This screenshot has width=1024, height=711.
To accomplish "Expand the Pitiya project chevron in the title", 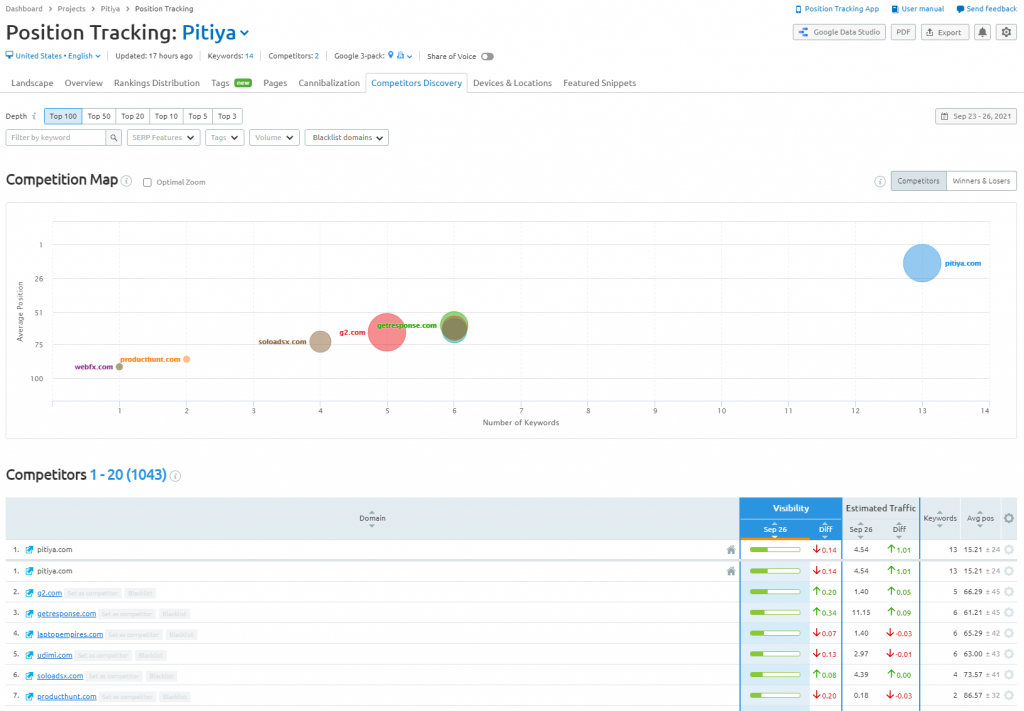I will [244, 33].
